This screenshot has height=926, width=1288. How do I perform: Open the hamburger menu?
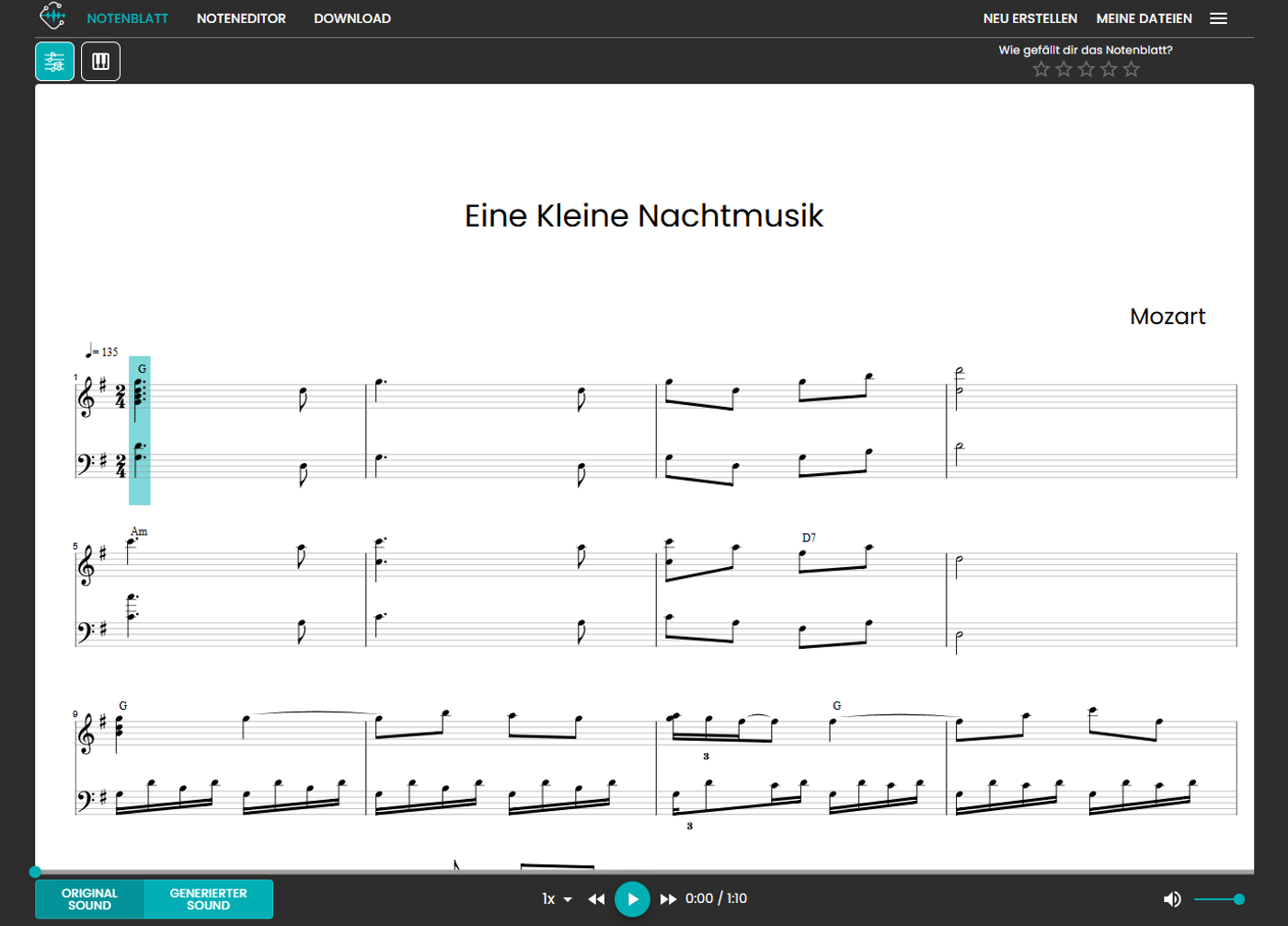pos(1218,18)
